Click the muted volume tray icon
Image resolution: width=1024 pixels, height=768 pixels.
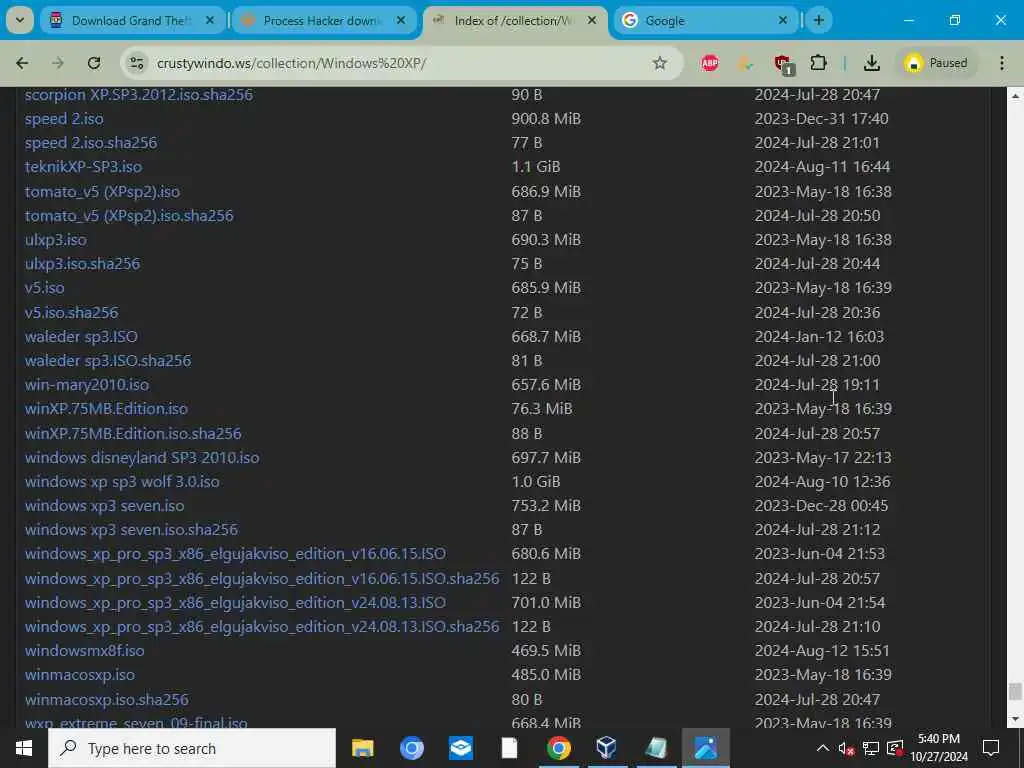point(846,749)
